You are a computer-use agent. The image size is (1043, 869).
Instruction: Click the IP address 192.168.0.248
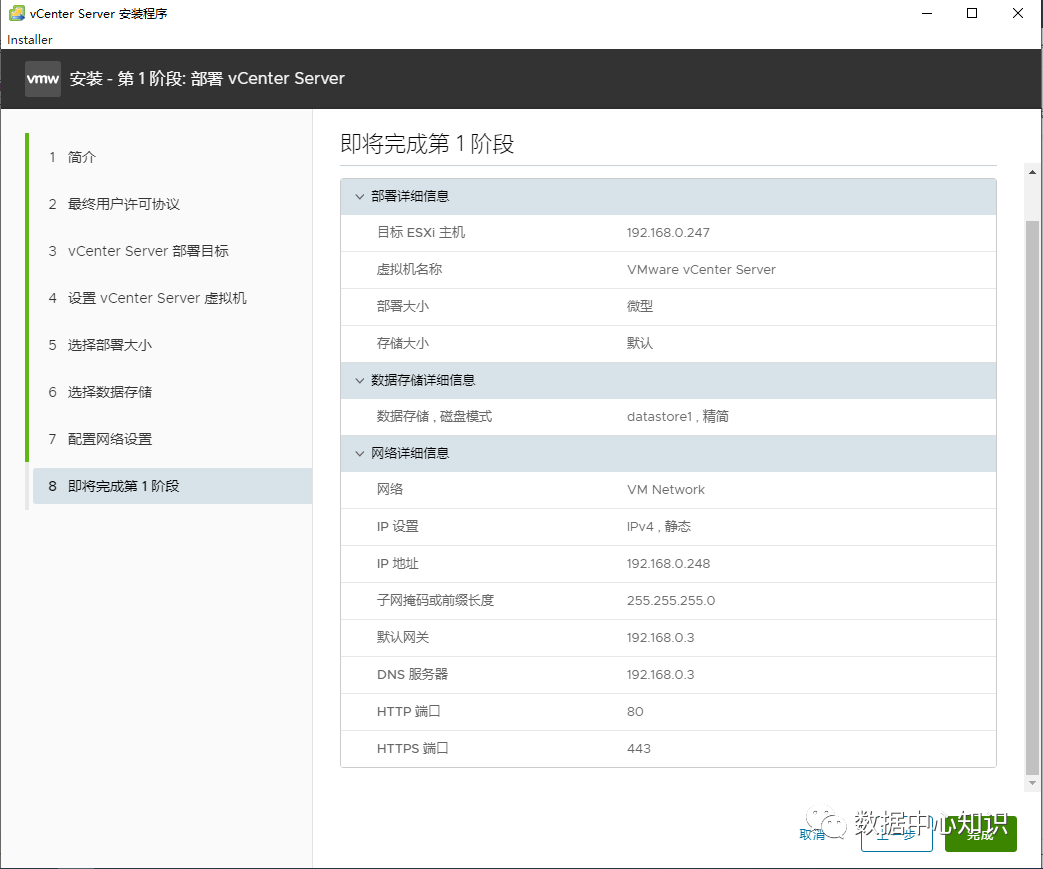[x=669, y=564]
